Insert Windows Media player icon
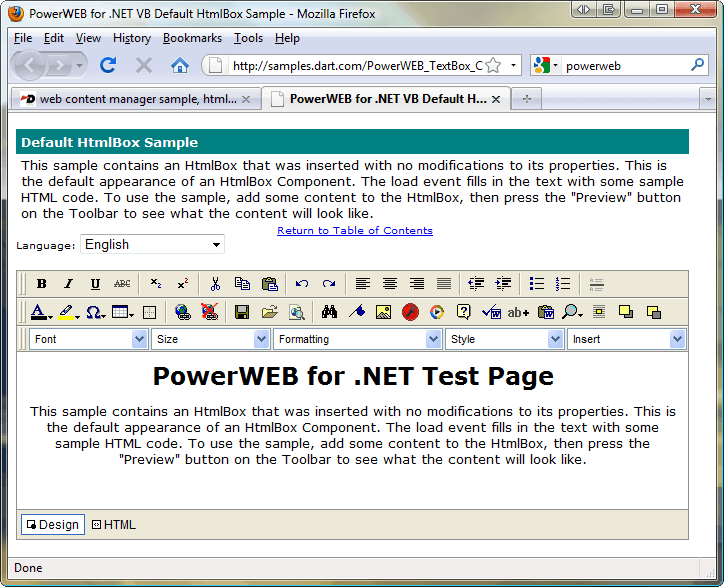This screenshot has height=587, width=724. tap(437, 312)
